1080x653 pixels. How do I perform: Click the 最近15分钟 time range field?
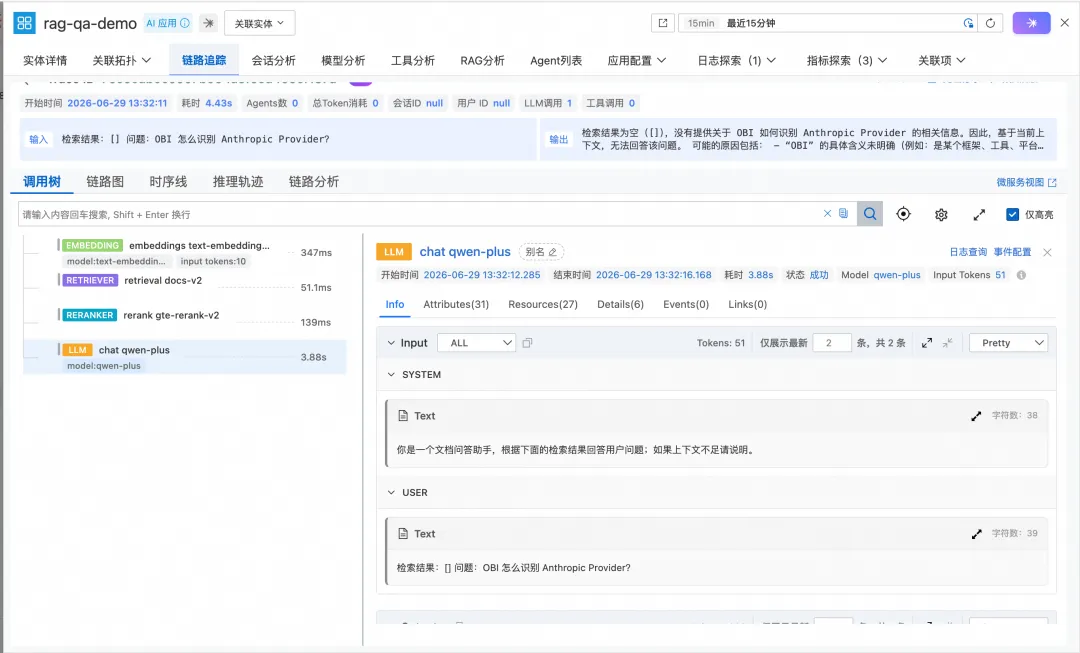(x=829, y=23)
